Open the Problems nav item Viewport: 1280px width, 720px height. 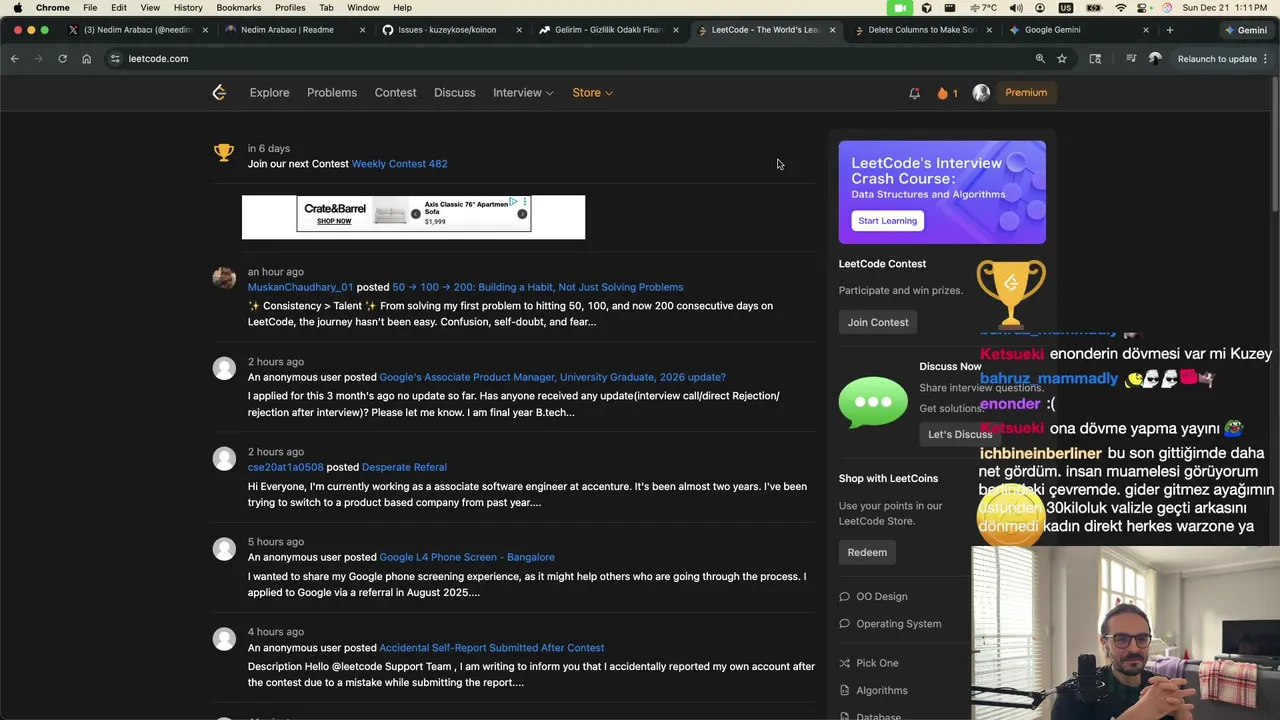coord(332,93)
